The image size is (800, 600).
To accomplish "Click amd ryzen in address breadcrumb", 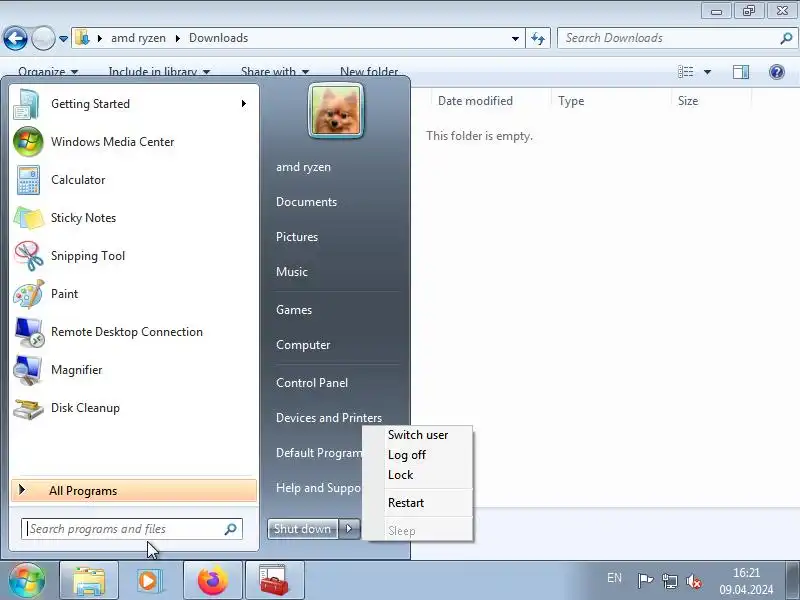I will pyautogui.click(x=138, y=38).
